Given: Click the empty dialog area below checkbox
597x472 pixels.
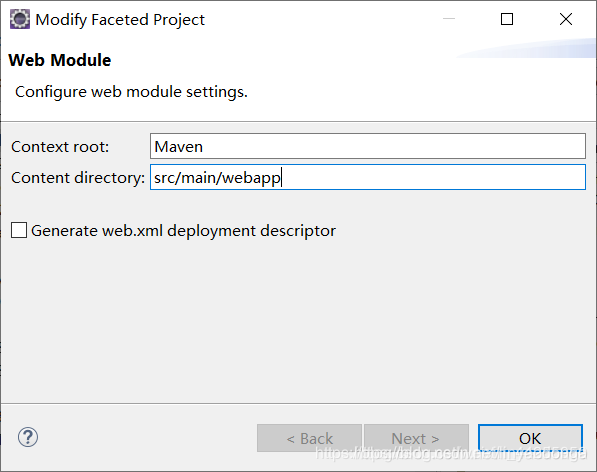Looking at the screenshot, I should tap(298, 320).
